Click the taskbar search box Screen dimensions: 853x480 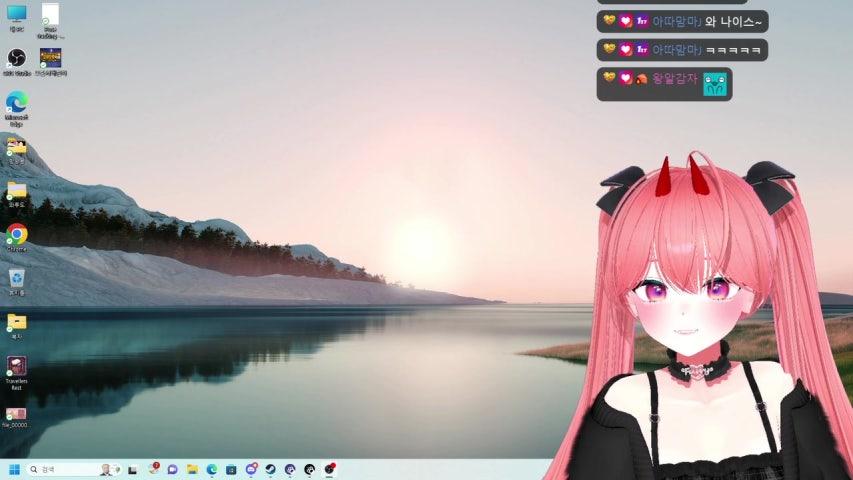[x=73, y=469]
